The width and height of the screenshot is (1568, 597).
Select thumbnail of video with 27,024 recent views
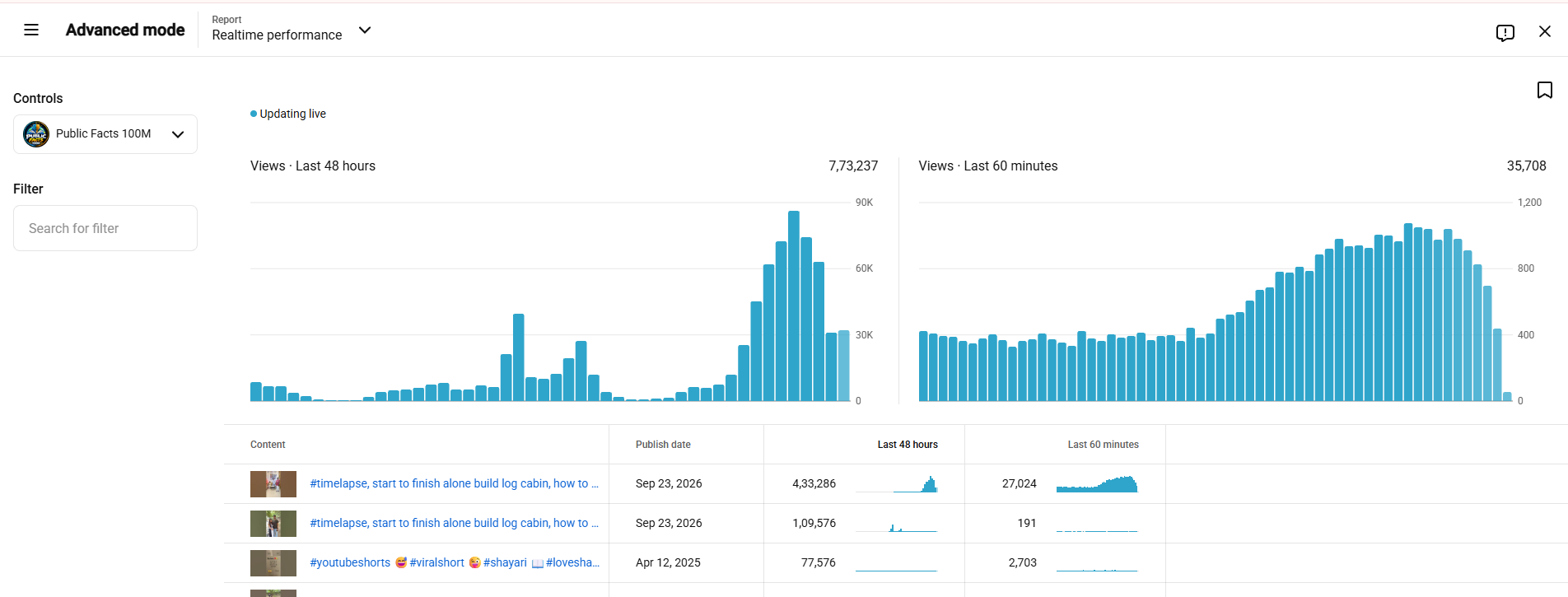pos(273,484)
